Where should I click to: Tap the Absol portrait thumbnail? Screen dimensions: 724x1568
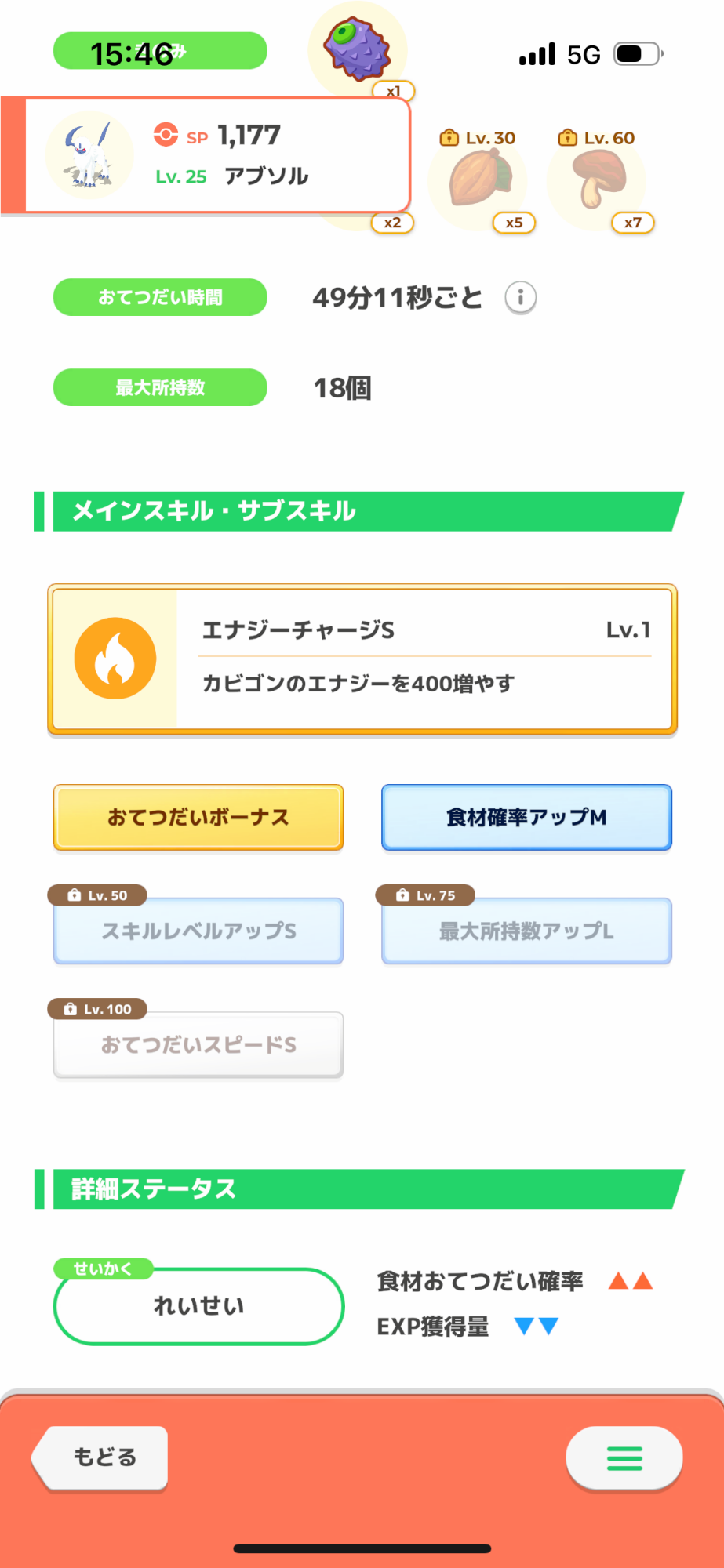pos(89,155)
